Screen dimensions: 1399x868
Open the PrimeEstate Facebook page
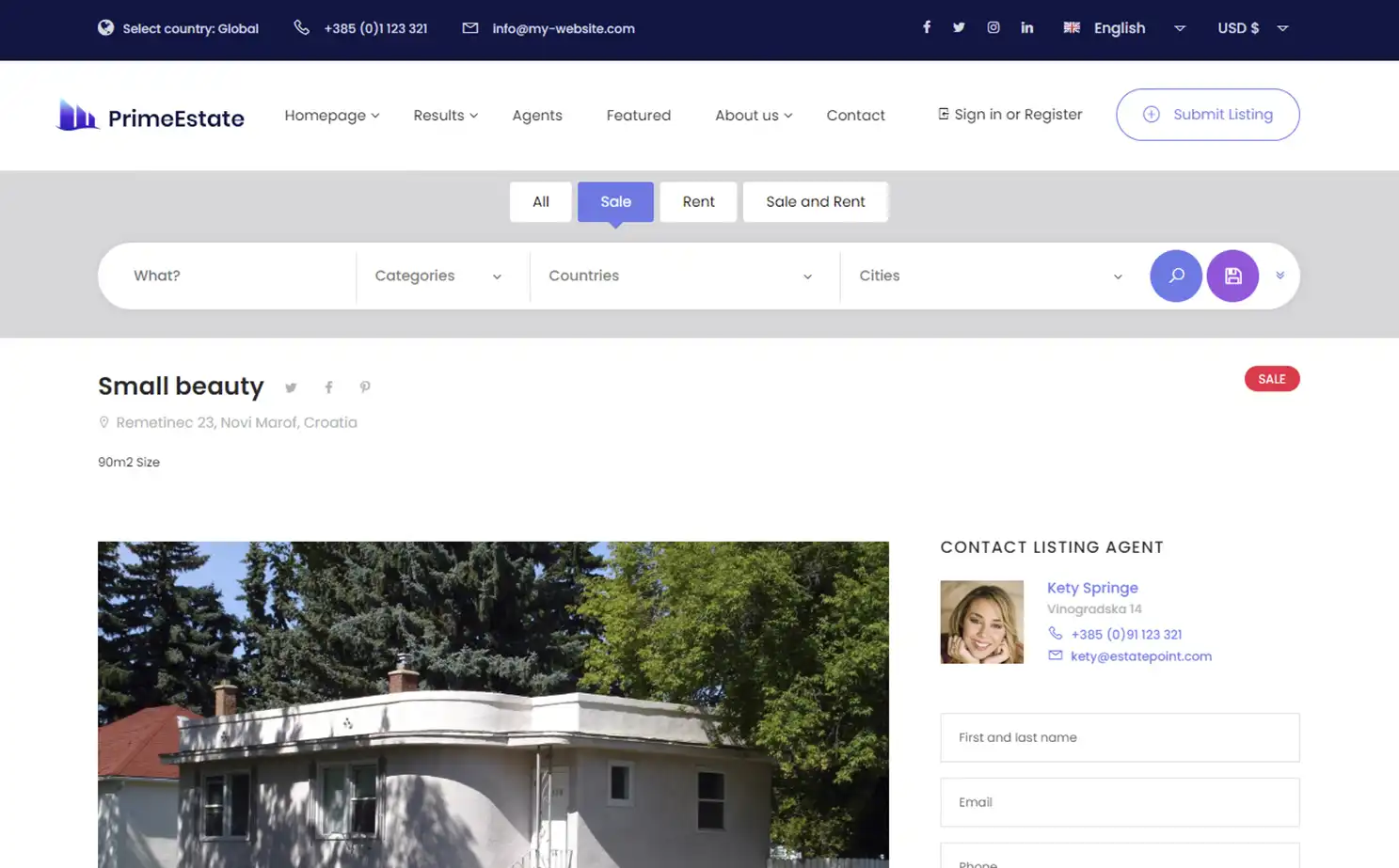927,27
